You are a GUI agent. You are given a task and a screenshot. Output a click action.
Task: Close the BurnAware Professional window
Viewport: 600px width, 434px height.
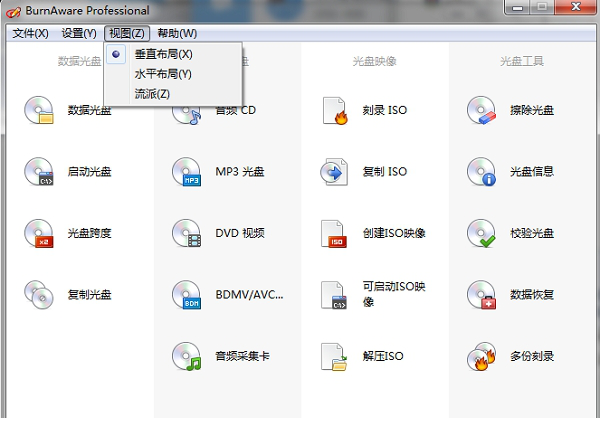(576, 7)
